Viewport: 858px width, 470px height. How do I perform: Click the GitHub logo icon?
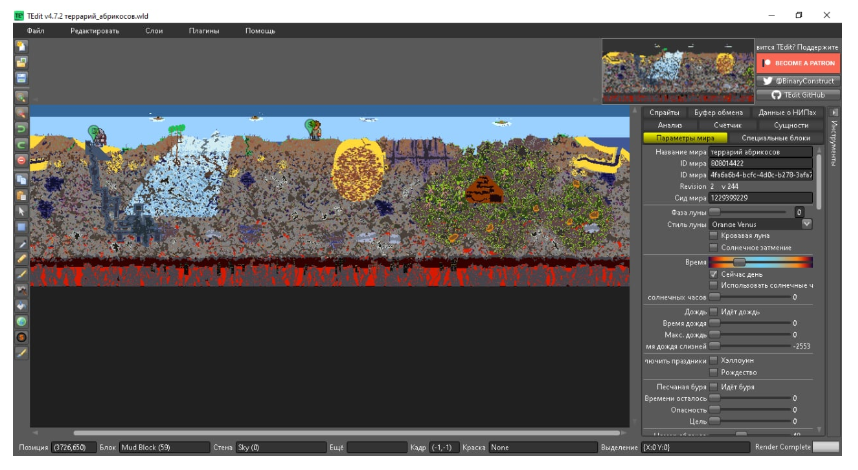tap(776, 95)
